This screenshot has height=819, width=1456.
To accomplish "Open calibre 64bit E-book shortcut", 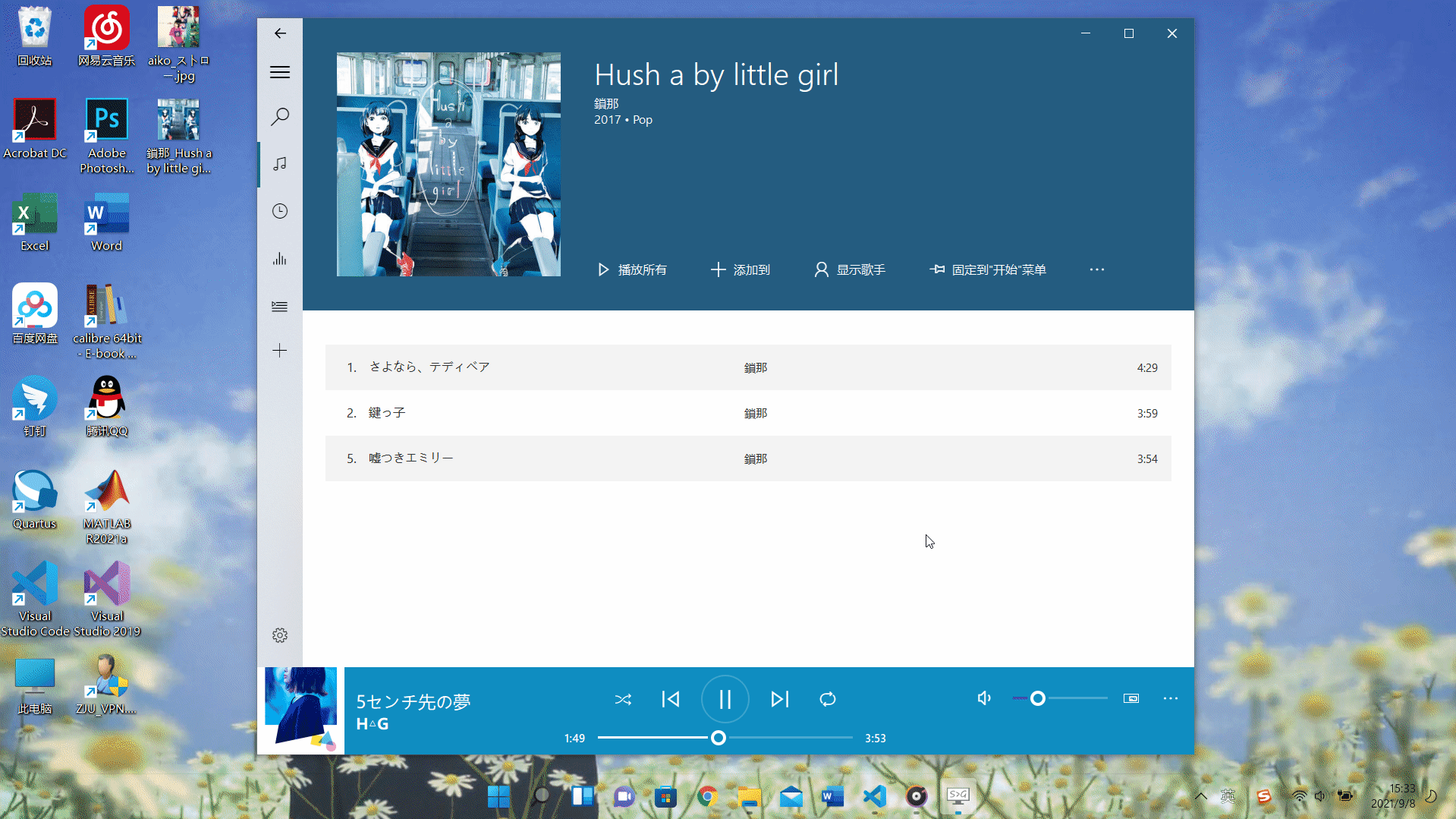I will click(x=106, y=321).
